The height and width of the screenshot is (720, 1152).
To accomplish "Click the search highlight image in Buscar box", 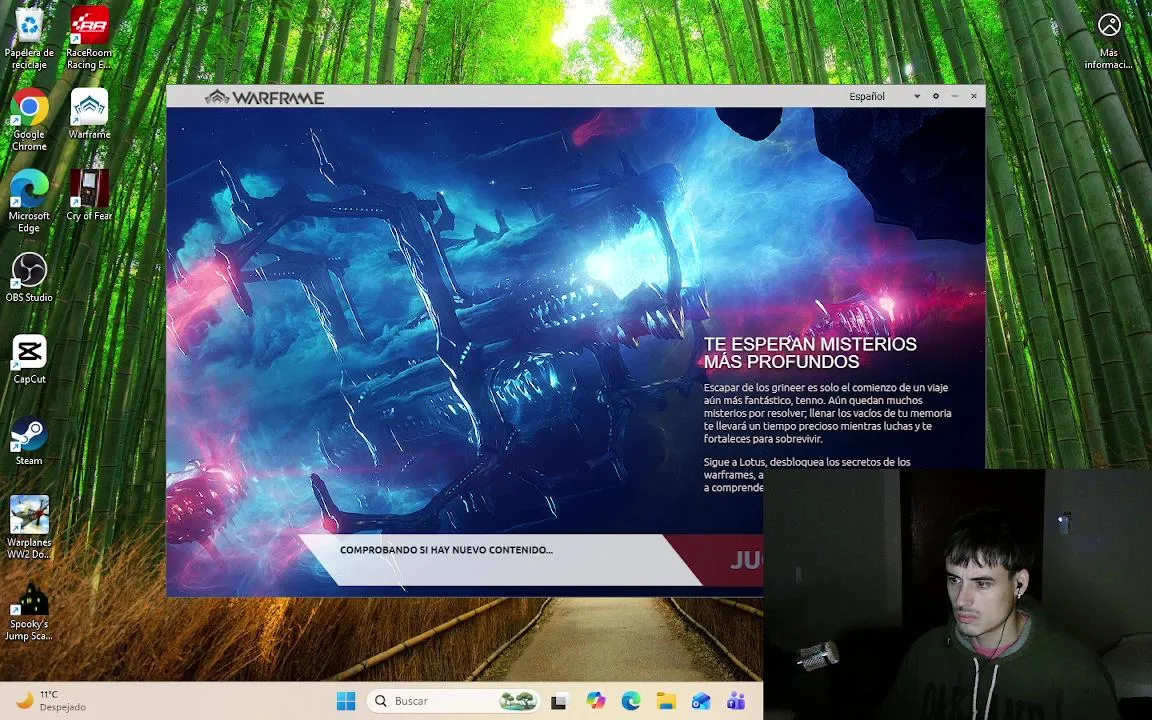I will pos(518,701).
